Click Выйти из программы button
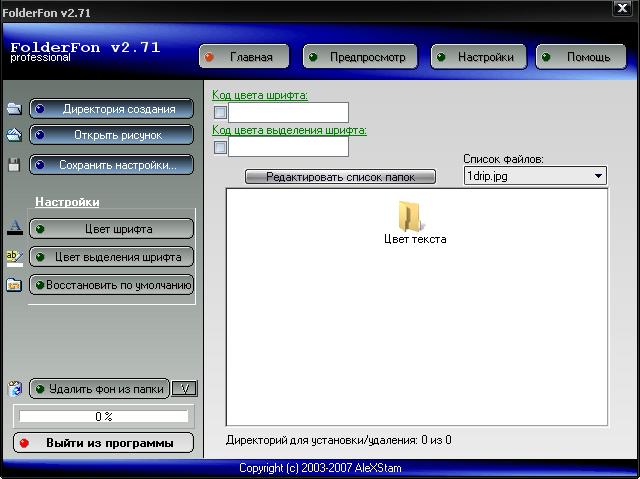Screen dimensions: 640x479 coord(103,443)
